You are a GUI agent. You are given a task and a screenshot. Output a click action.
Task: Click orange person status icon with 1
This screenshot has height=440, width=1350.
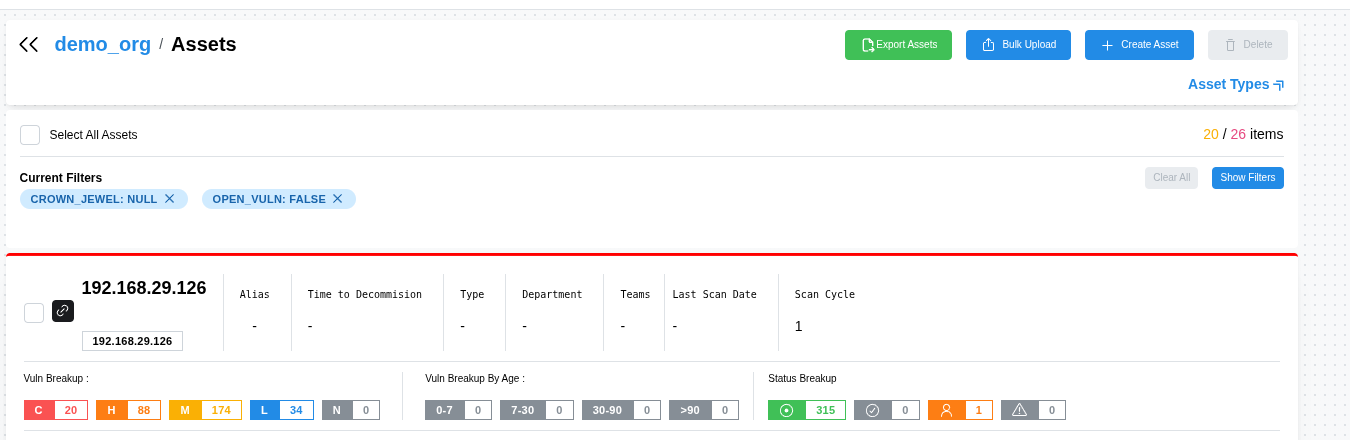point(960,410)
